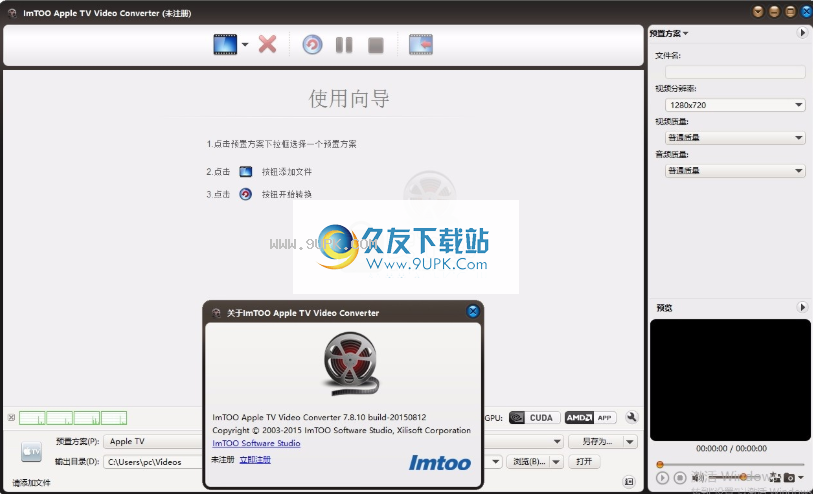Click the Stop toolbar button
The height and width of the screenshot is (494, 813).
coord(376,45)
